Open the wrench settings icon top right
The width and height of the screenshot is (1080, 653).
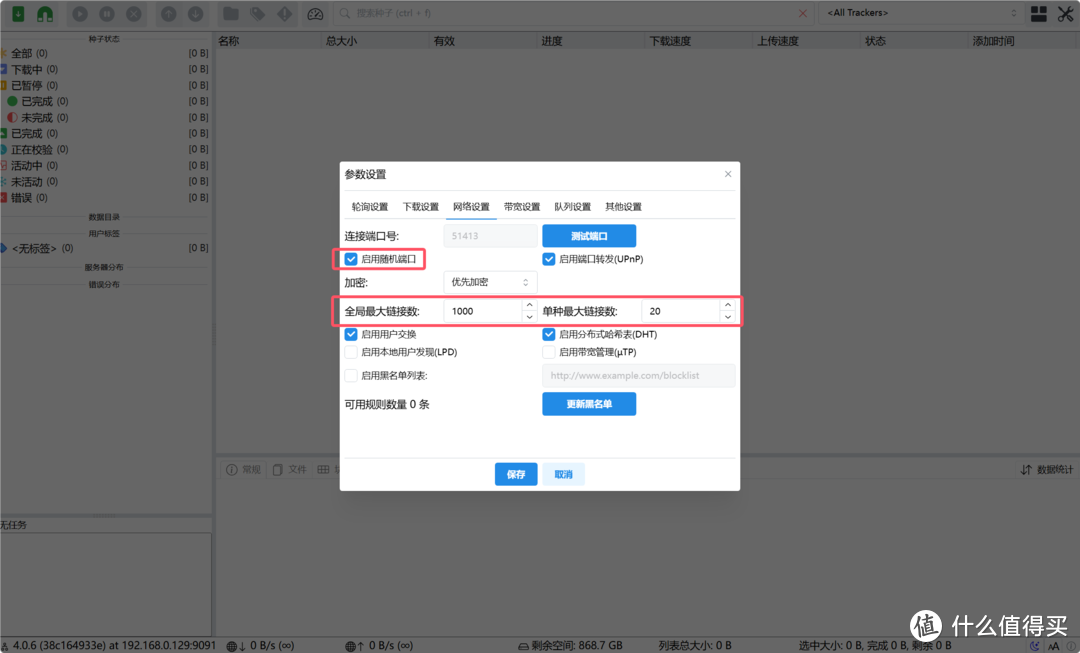point(1065,14)
